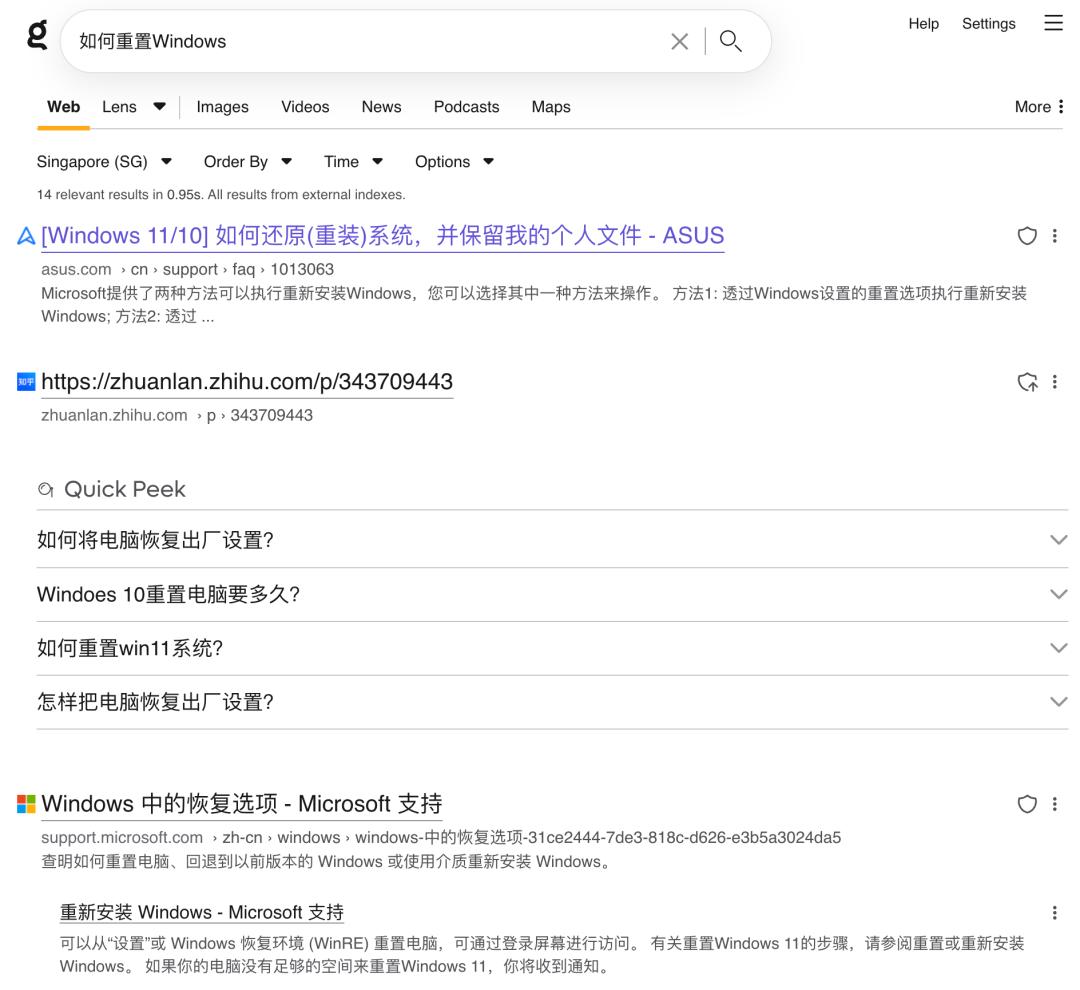
Task: Click shield icon beside ASUS result
Action: click(x=1027, y=236)
